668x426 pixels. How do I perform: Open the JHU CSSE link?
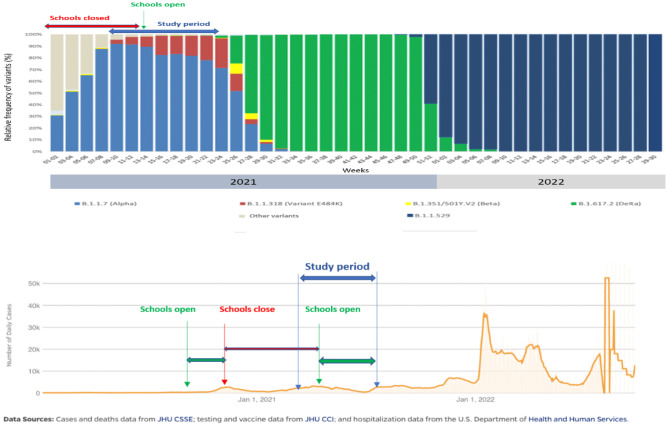175,419
